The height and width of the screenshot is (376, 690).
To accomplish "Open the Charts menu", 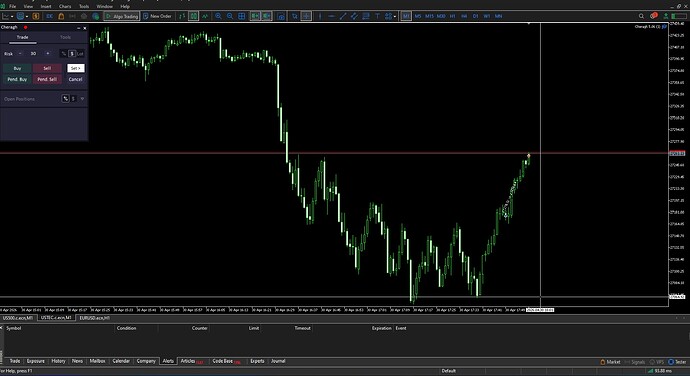I will 65,6.
